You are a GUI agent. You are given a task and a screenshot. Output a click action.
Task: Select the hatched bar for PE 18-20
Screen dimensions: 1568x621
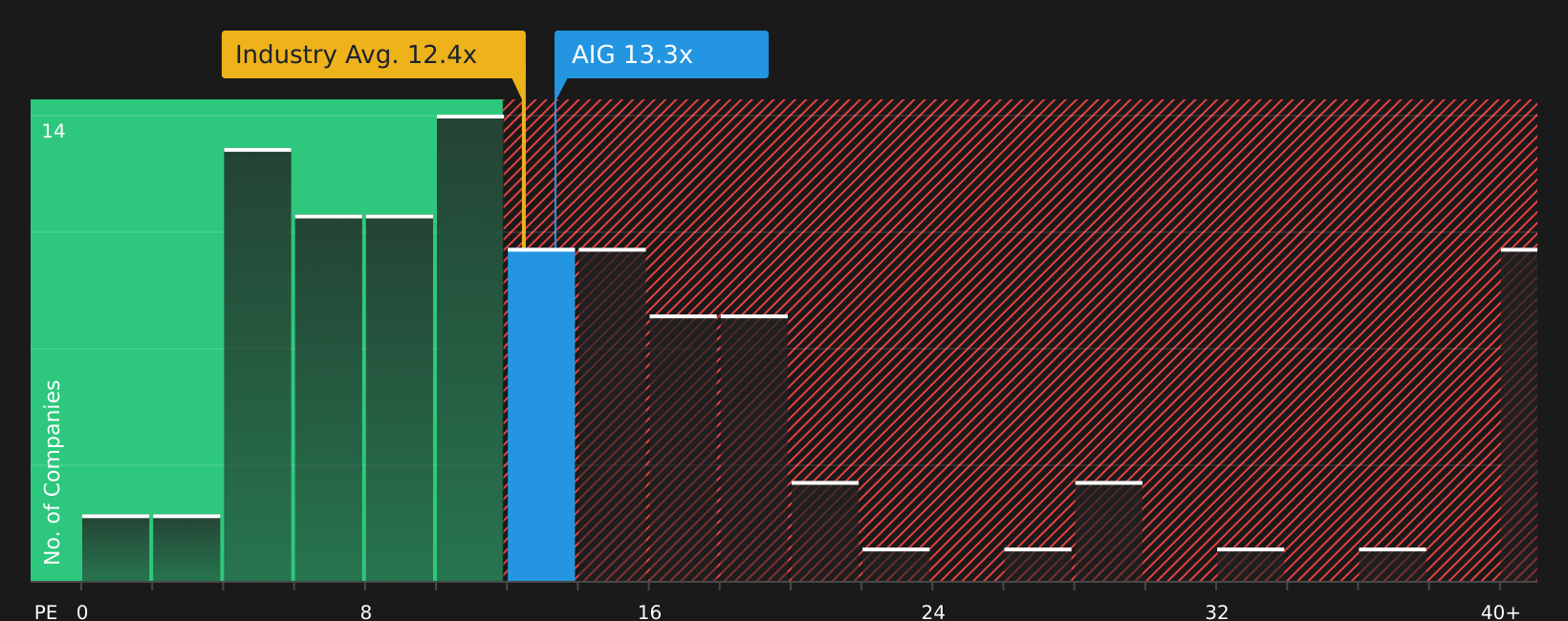coord(754,448)
